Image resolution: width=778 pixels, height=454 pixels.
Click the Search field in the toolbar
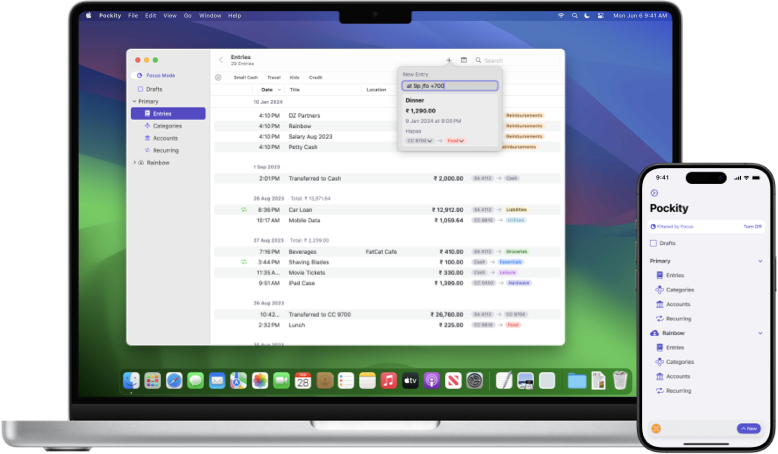(516, 60)
